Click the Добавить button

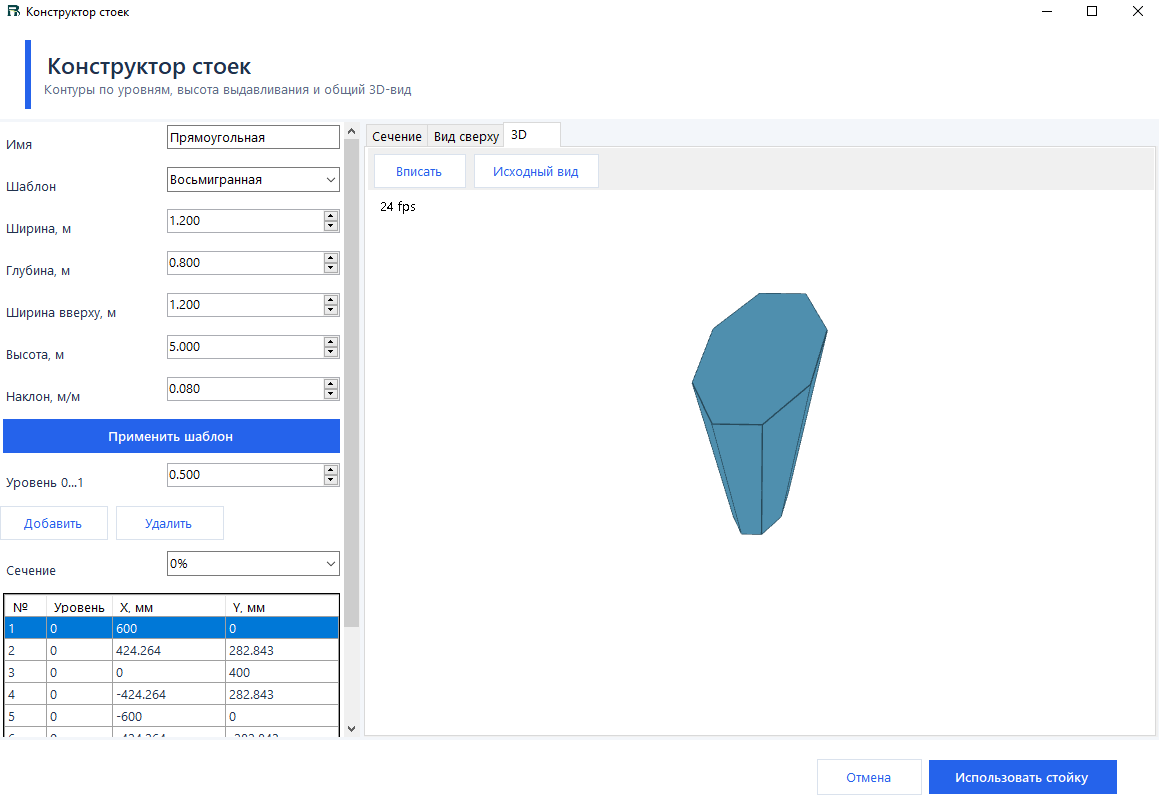[x=53, y=524]
